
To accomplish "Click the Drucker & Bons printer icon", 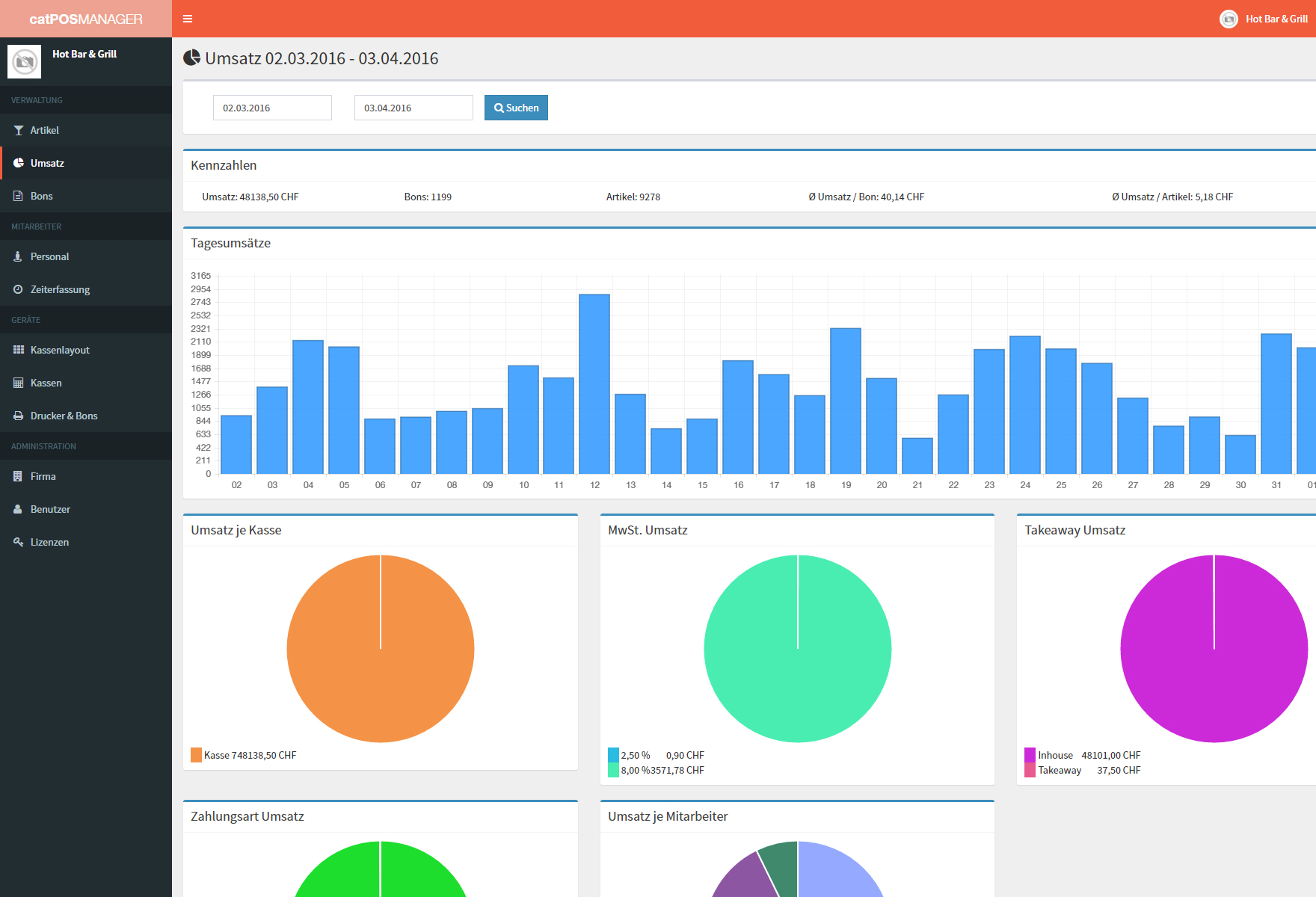I will 19,416.
